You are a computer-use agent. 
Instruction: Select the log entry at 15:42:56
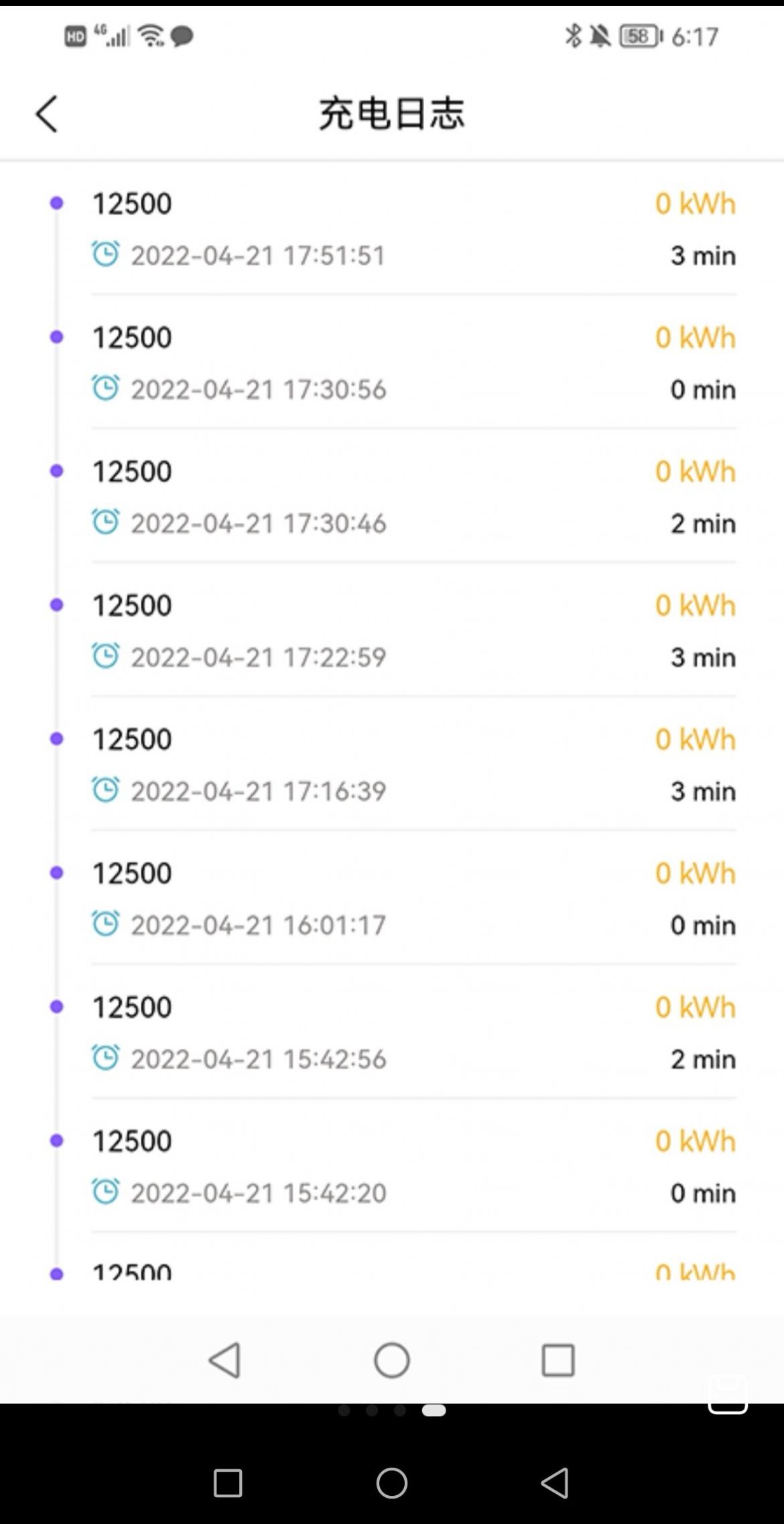tap(402, 1032)
